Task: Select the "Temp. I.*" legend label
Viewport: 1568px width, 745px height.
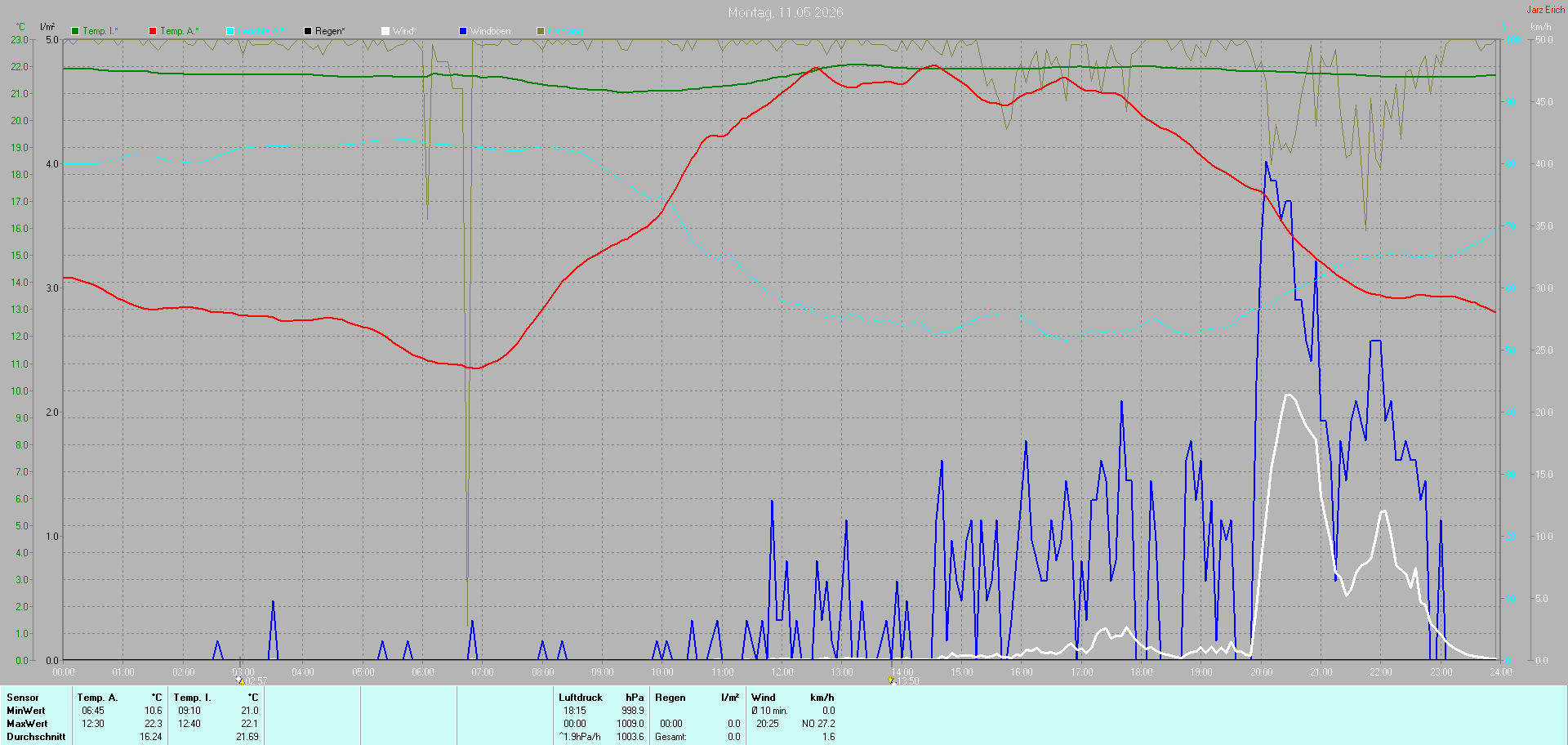Action: (100, 31)
